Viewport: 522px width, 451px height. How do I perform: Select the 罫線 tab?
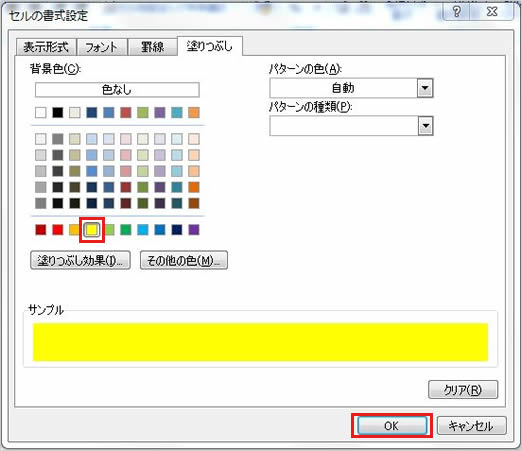152,47
